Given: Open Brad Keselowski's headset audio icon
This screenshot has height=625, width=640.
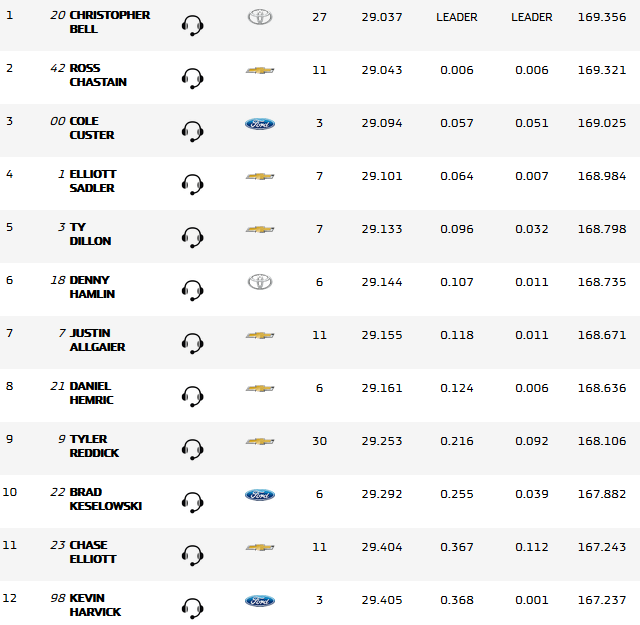Looking at the screenshot, I should tap(193, 502).
